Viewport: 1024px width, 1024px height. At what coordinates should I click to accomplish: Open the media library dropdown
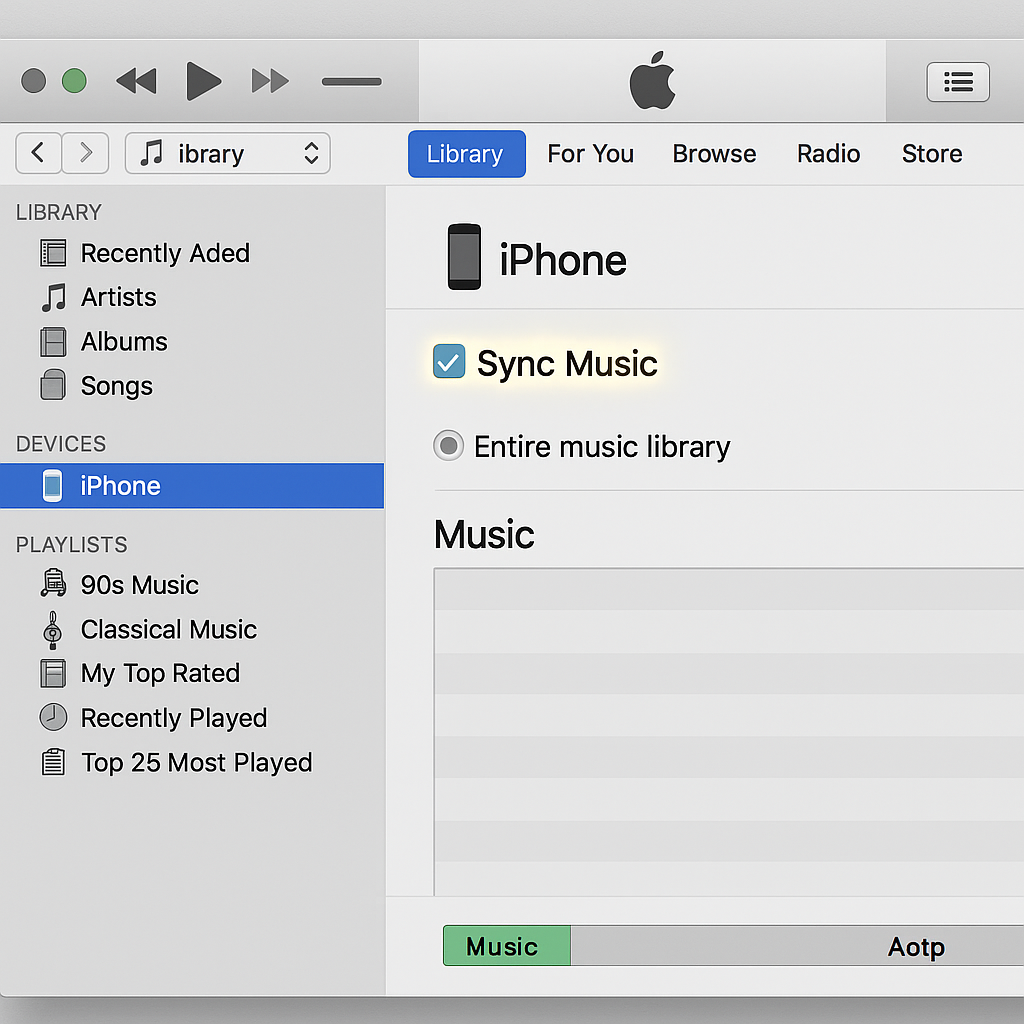click(227, 153)
